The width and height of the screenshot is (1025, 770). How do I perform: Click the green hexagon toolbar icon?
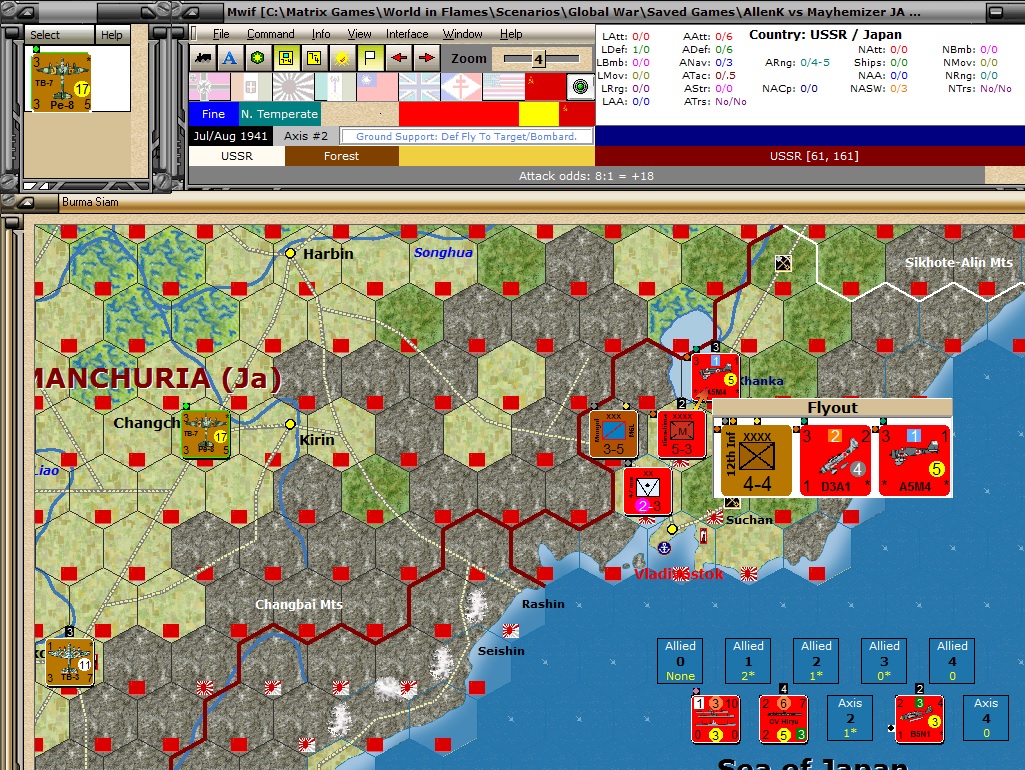[x=258, y=58]
